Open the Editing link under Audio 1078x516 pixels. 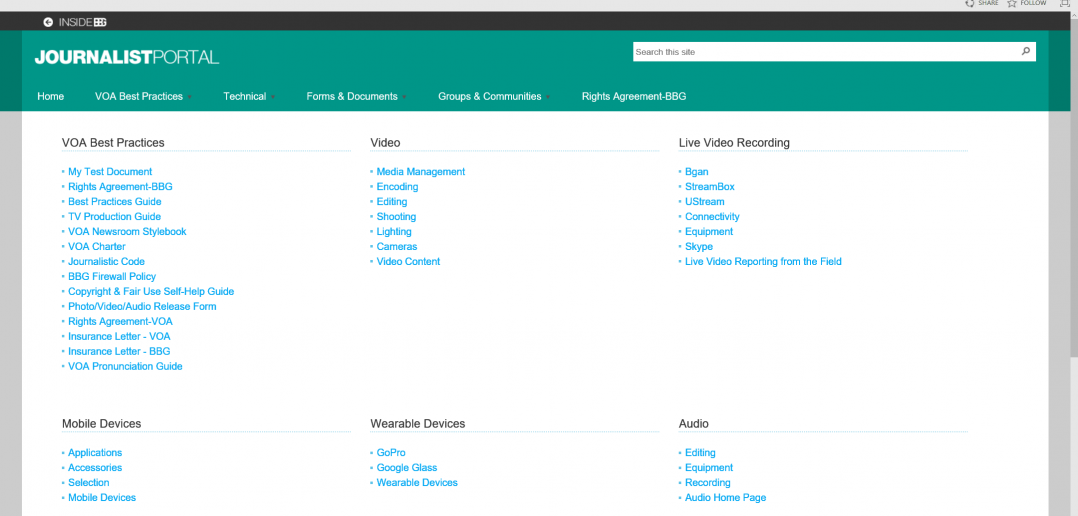coord(701,453)
